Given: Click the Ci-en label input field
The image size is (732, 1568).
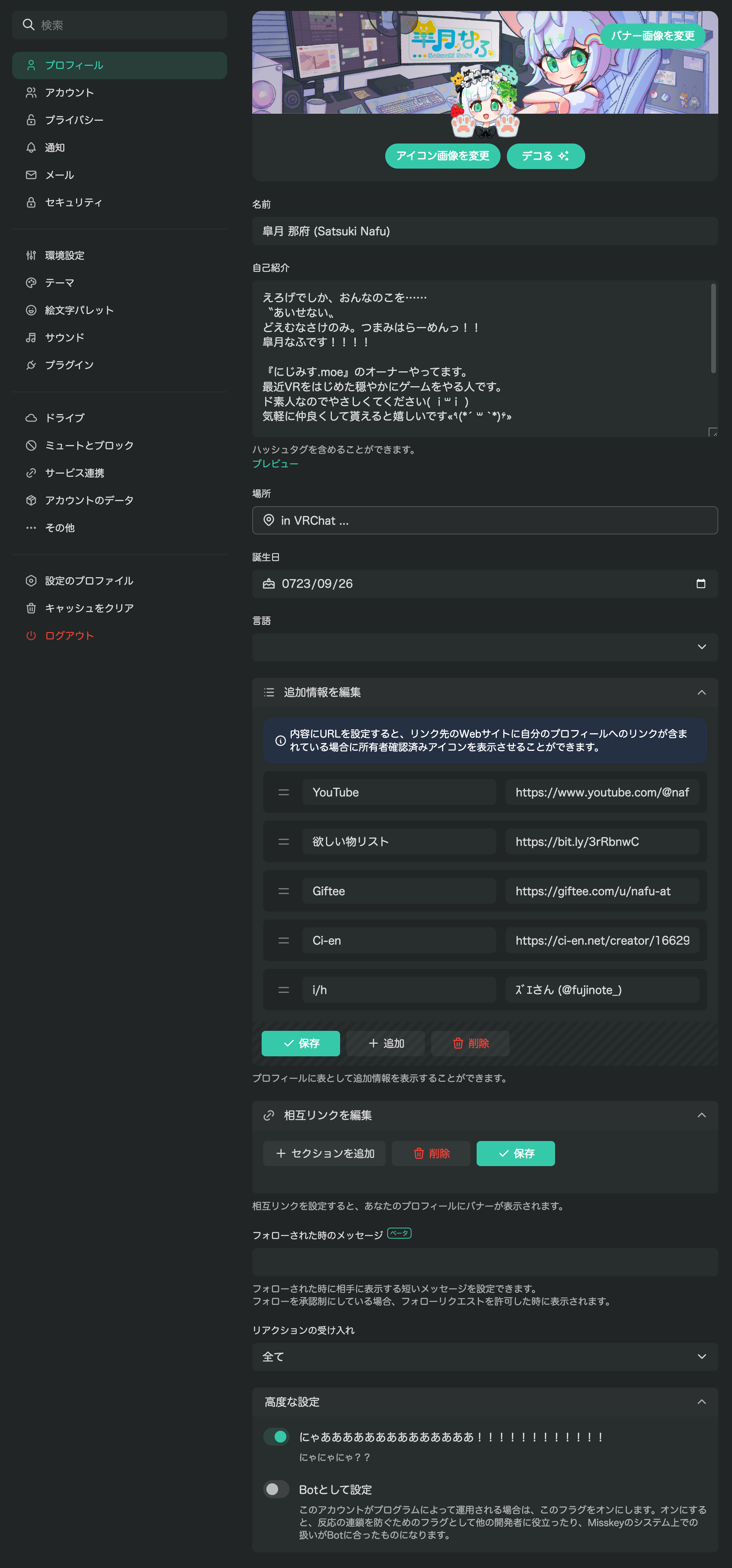Looking at the screenshot, I should tap(399, 940).
